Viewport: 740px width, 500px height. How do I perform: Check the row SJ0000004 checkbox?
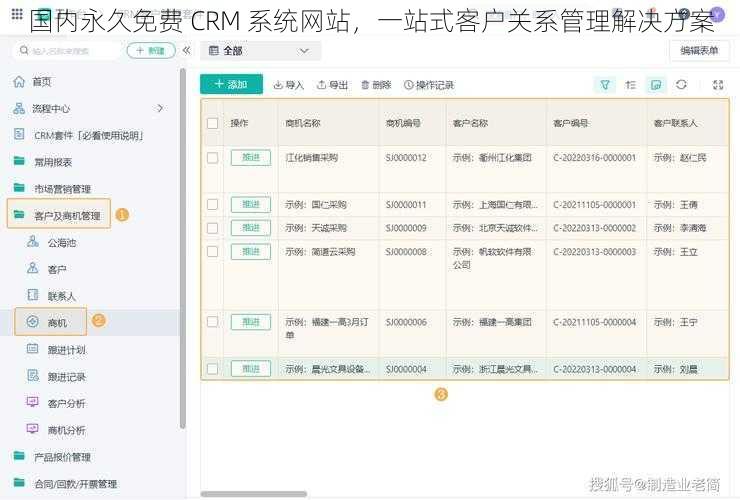(x=212, y=369)
